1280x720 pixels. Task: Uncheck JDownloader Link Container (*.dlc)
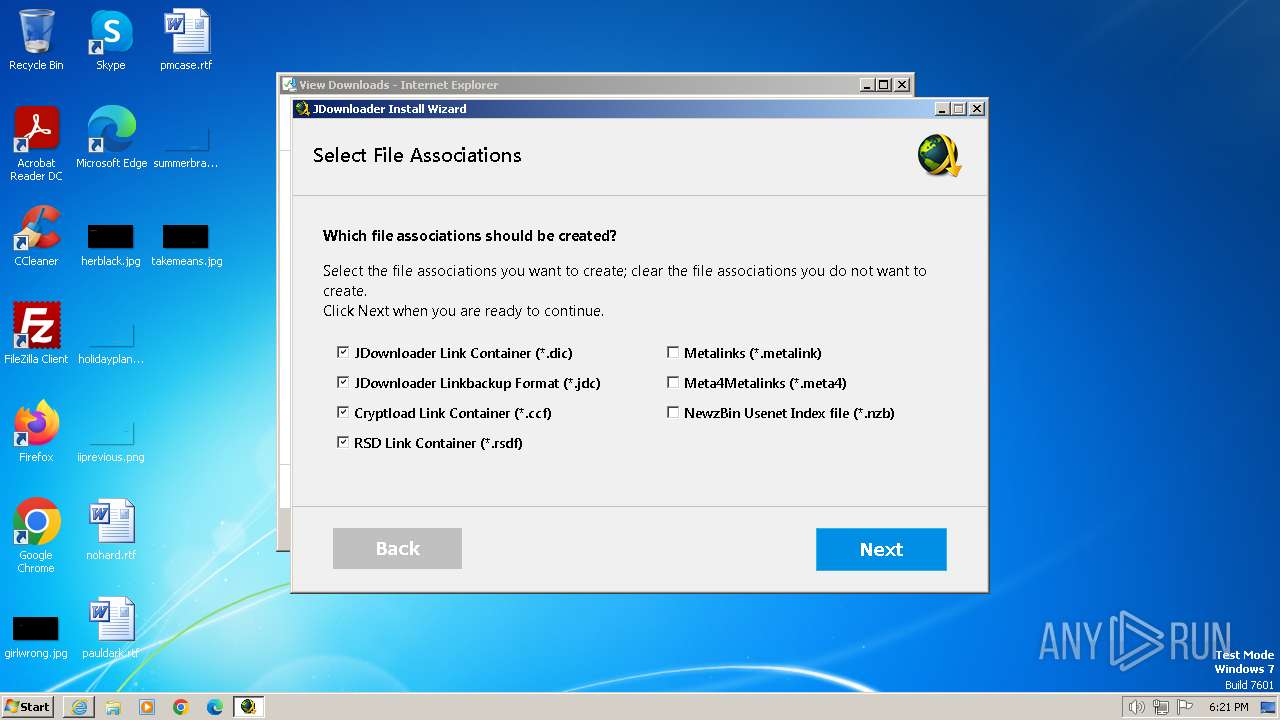[x=343, y=353]
